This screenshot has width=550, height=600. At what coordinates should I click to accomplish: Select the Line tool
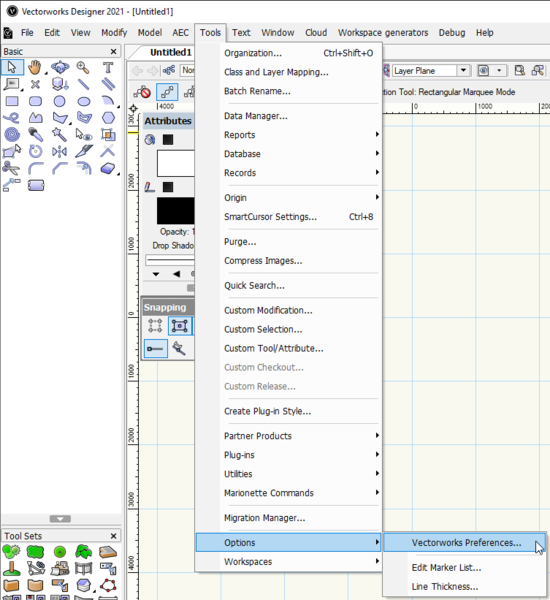[83, 84]
